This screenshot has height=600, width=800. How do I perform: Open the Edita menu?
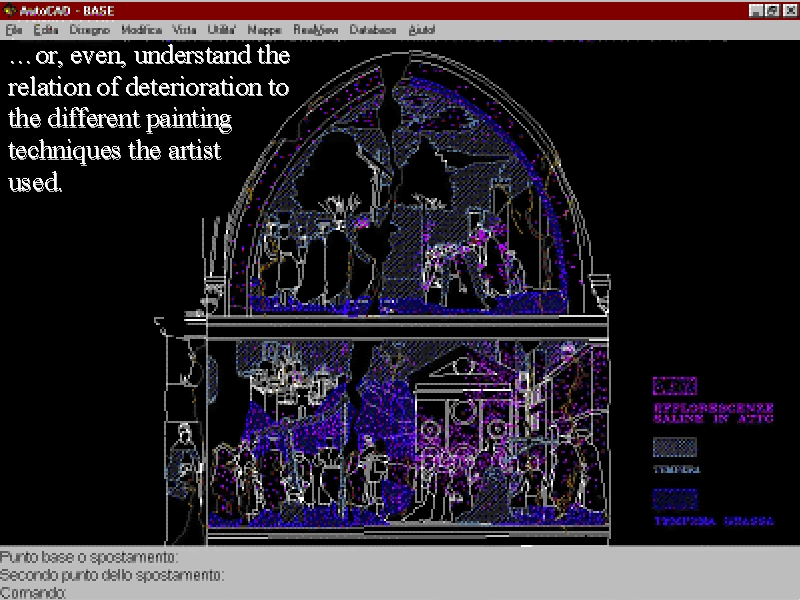[46, 30]
